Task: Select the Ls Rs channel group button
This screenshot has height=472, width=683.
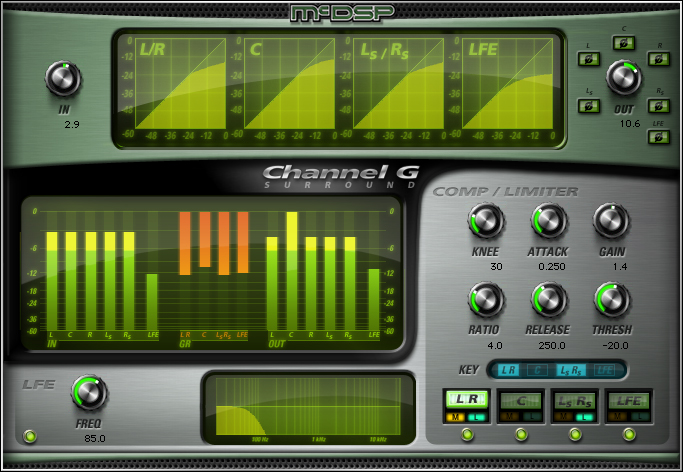Action: coord(575,401)
